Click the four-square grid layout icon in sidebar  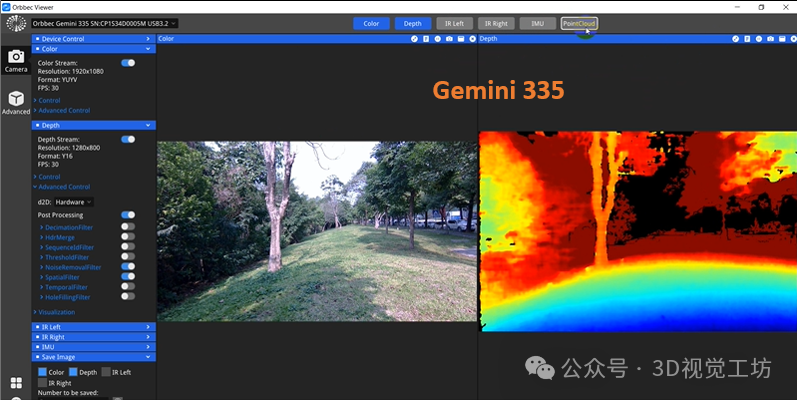16,383
